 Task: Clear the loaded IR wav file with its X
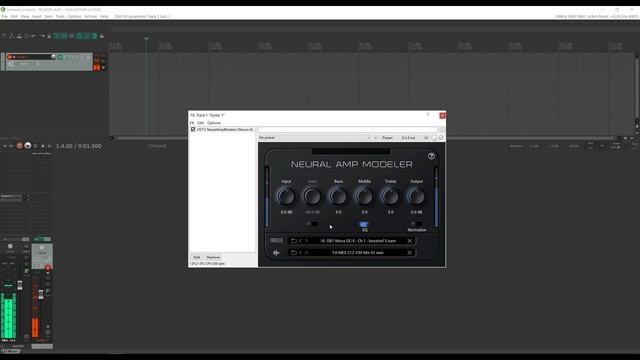point(409,253)
